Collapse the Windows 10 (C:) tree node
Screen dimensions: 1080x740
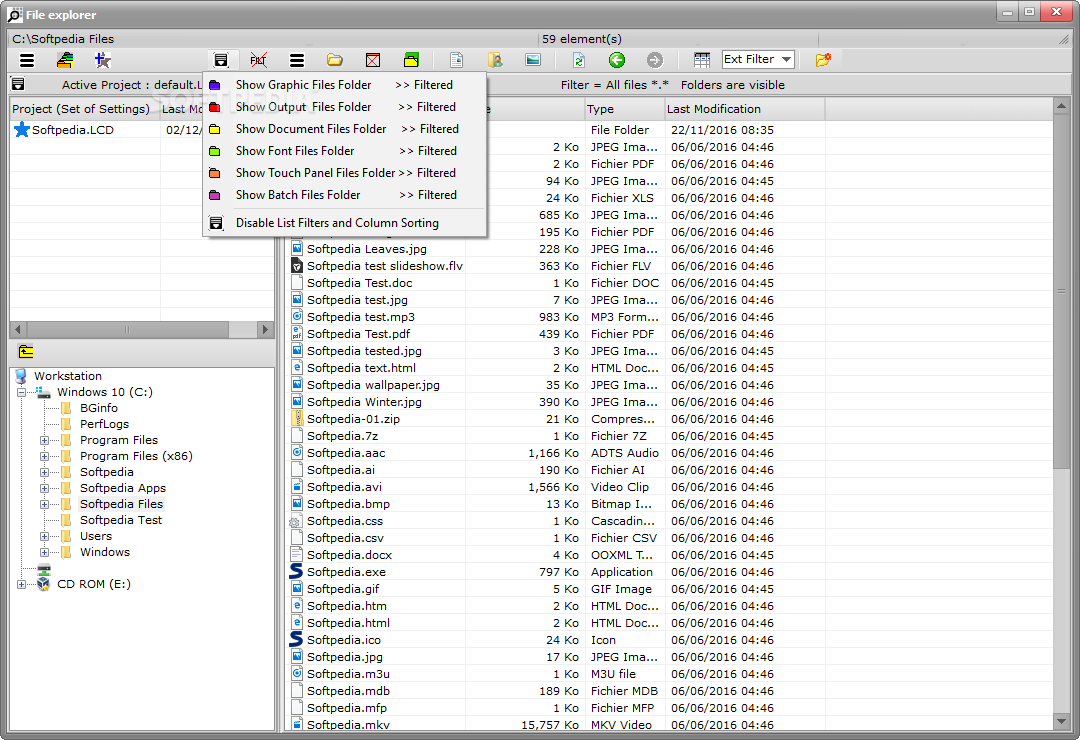pos(21,392)
